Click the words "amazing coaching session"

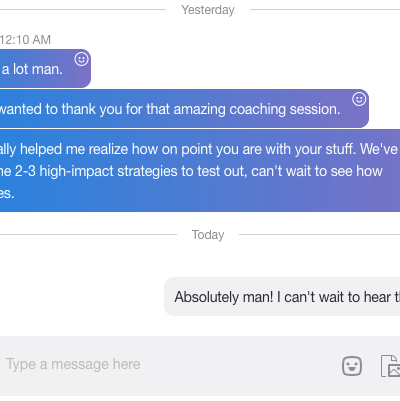point(256,109)
